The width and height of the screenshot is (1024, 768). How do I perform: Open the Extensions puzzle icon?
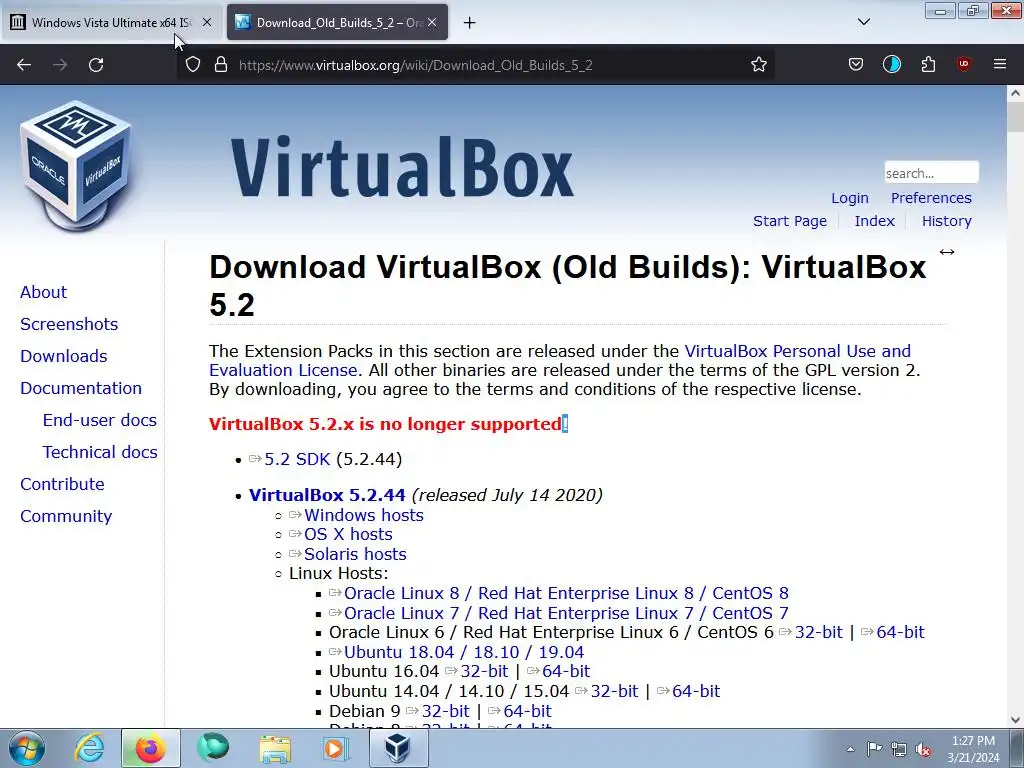click(928, 65)
